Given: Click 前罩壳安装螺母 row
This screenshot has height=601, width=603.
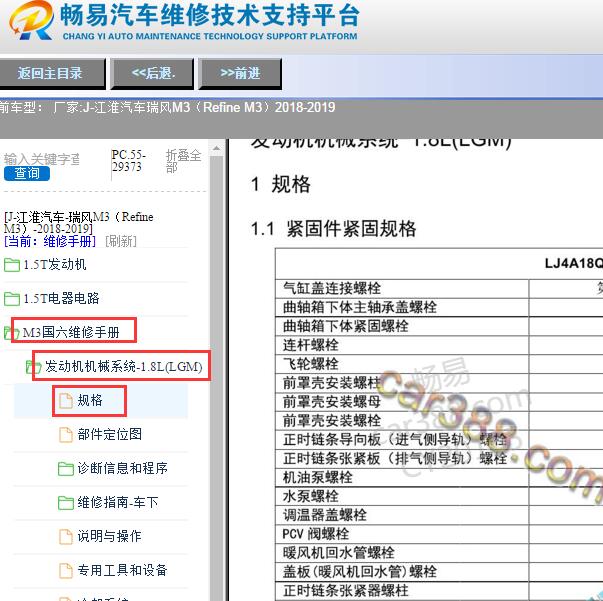Looking at the screenshot, I should (x=439, y=402).
